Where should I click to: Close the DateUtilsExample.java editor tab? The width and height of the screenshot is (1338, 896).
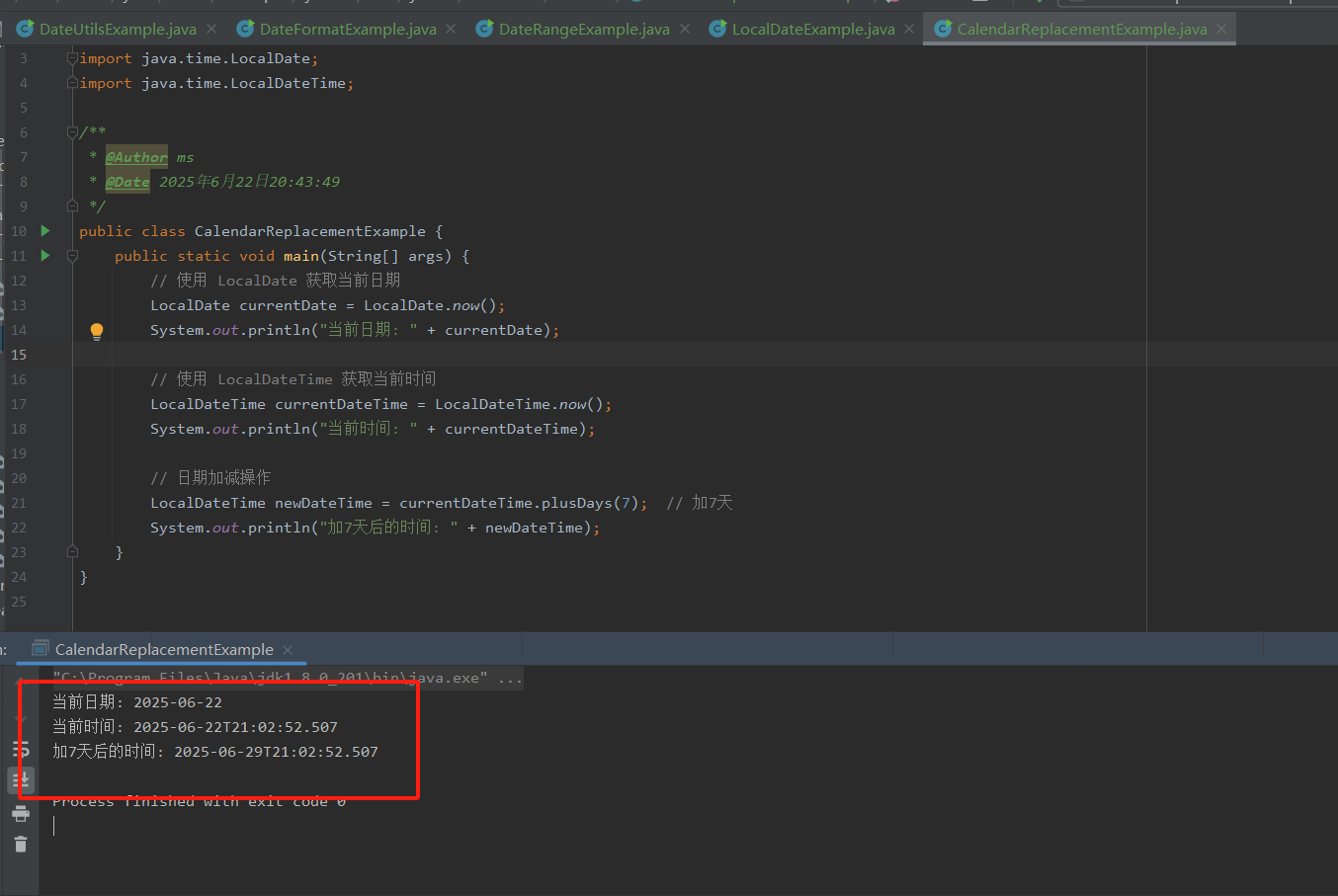pos(211,30)
